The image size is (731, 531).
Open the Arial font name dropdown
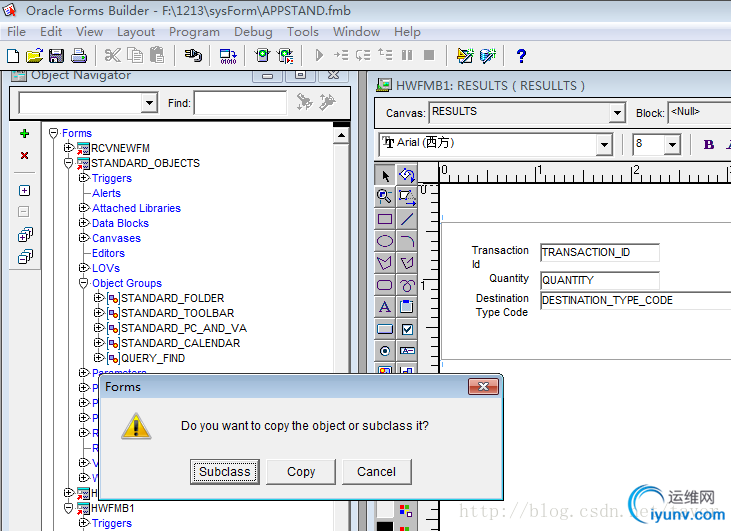point(604,145)
